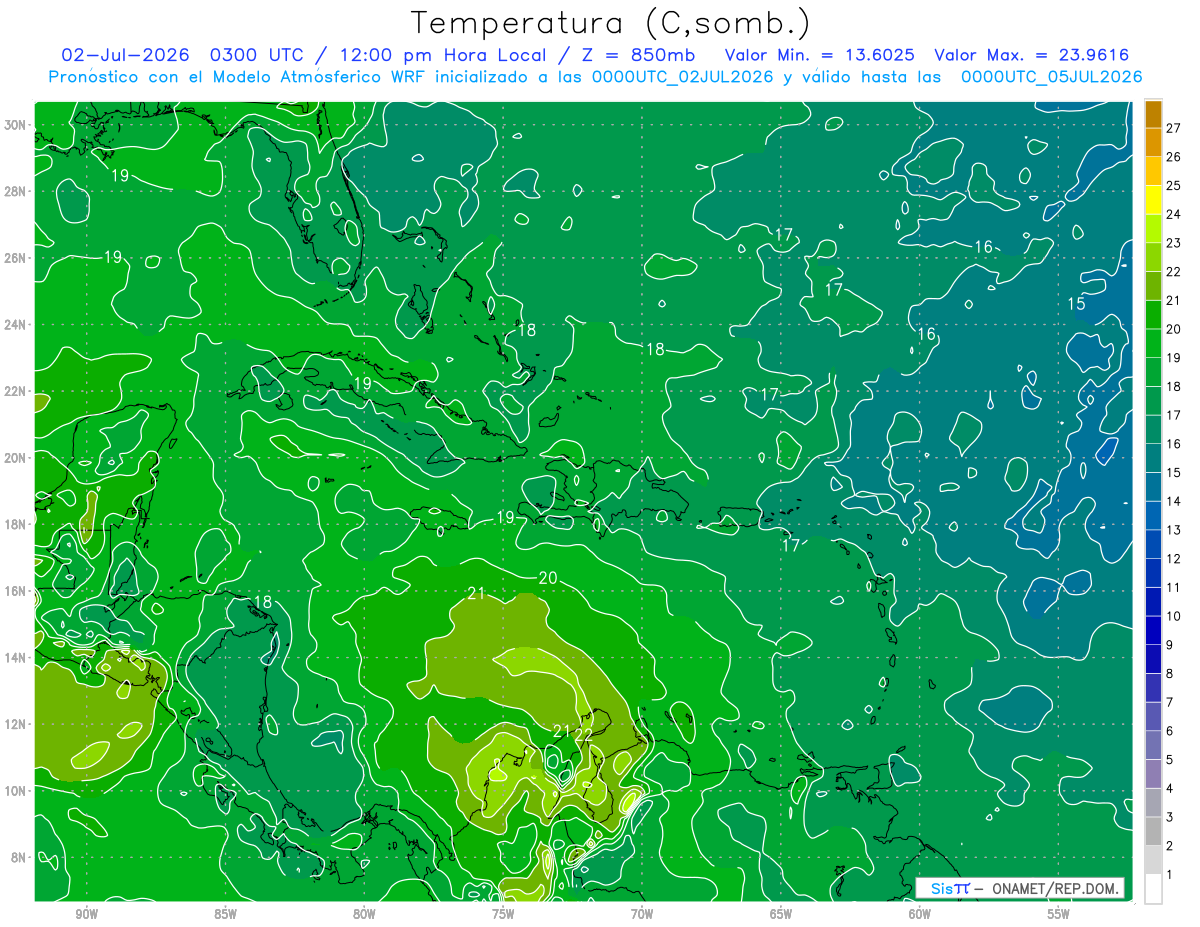Click the '70W' longitude axis label
1200x927 pixels.
pos(642,914)
